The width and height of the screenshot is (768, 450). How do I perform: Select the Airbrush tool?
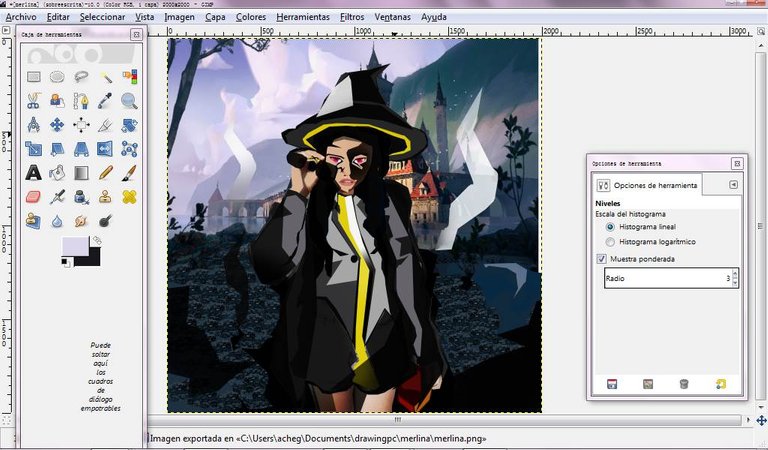pyautogui.click(x=57, y=197)
